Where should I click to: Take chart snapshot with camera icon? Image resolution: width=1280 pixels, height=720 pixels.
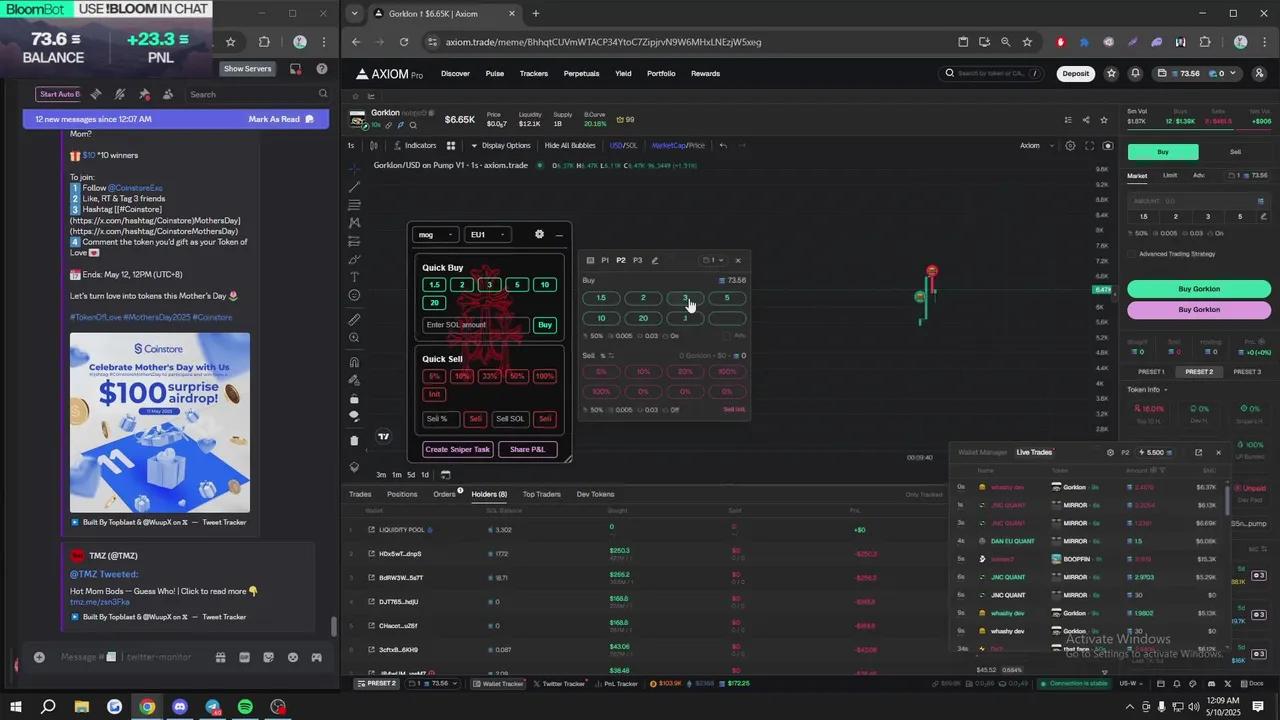pos(1108,145)
